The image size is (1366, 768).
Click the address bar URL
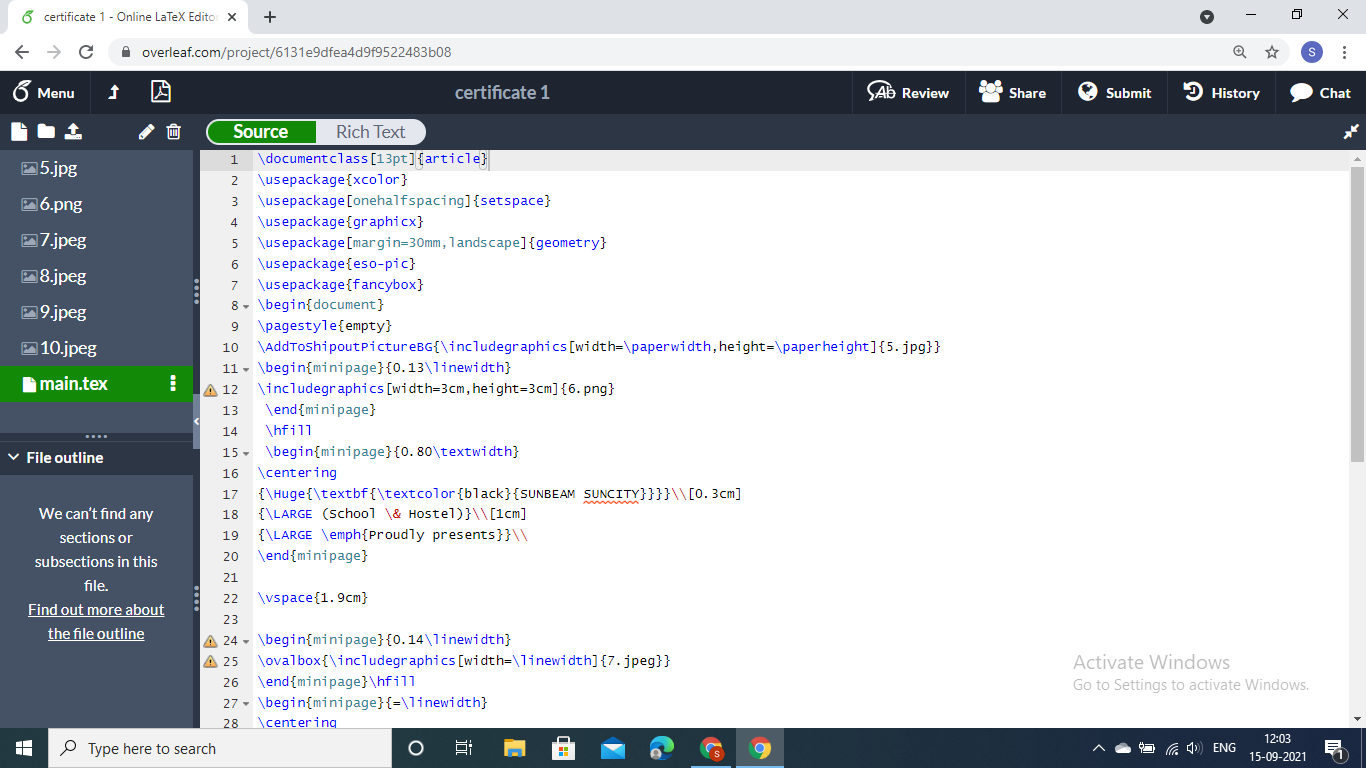296,52
